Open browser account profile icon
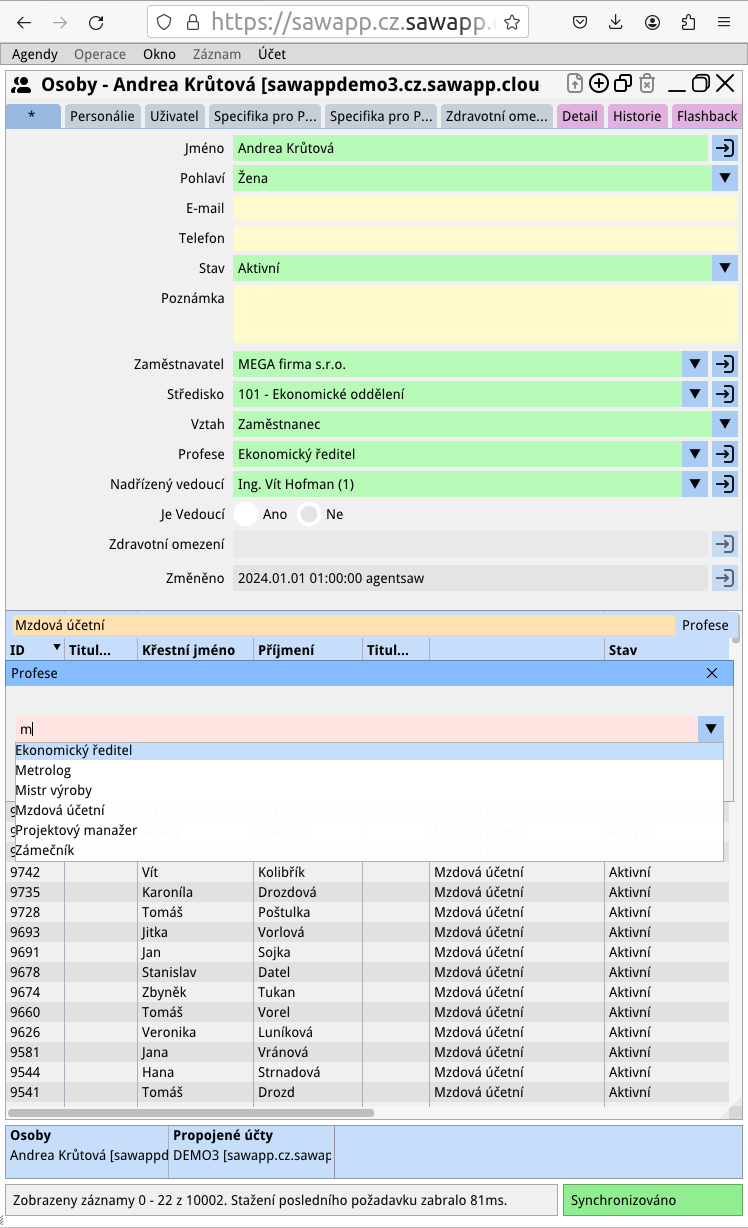Image resolution: width=748 pixels, height=1228 pixels. point(652,22)
